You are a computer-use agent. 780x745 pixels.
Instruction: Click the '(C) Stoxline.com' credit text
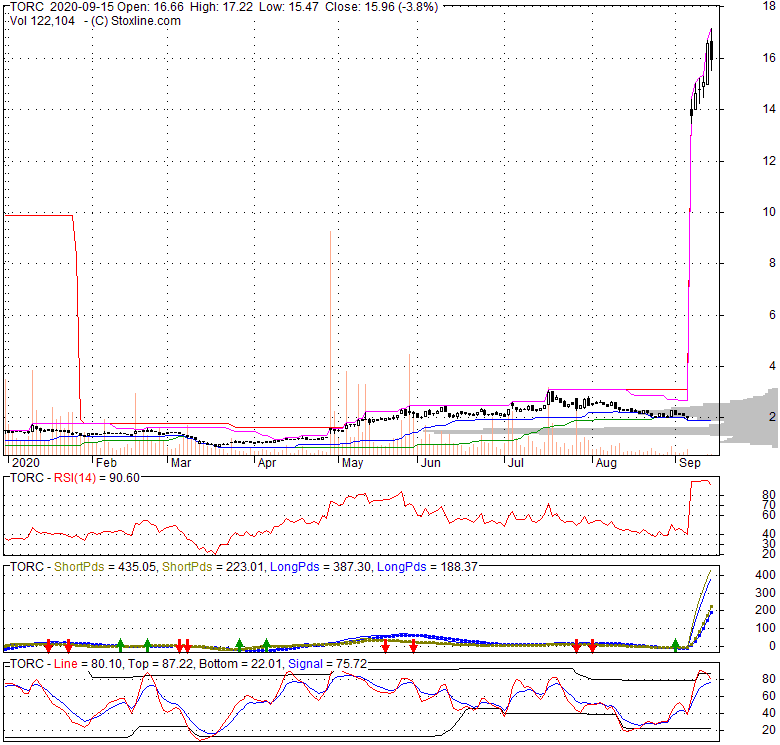136,21
